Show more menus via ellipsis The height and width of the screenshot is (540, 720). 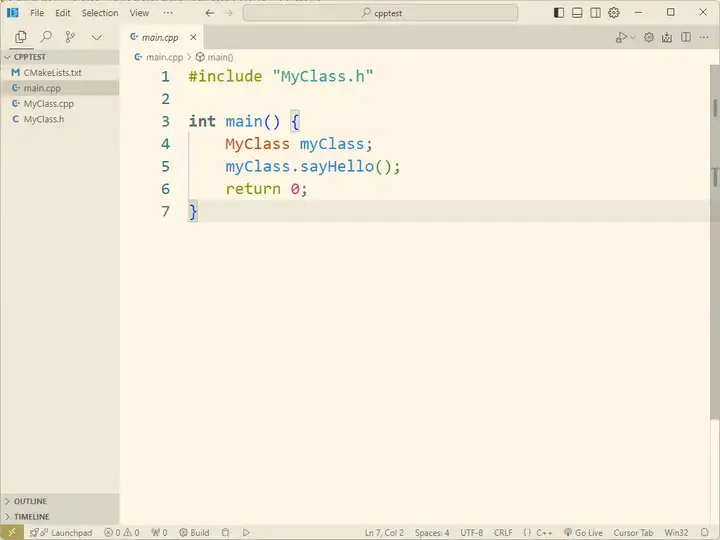[168, 13]
